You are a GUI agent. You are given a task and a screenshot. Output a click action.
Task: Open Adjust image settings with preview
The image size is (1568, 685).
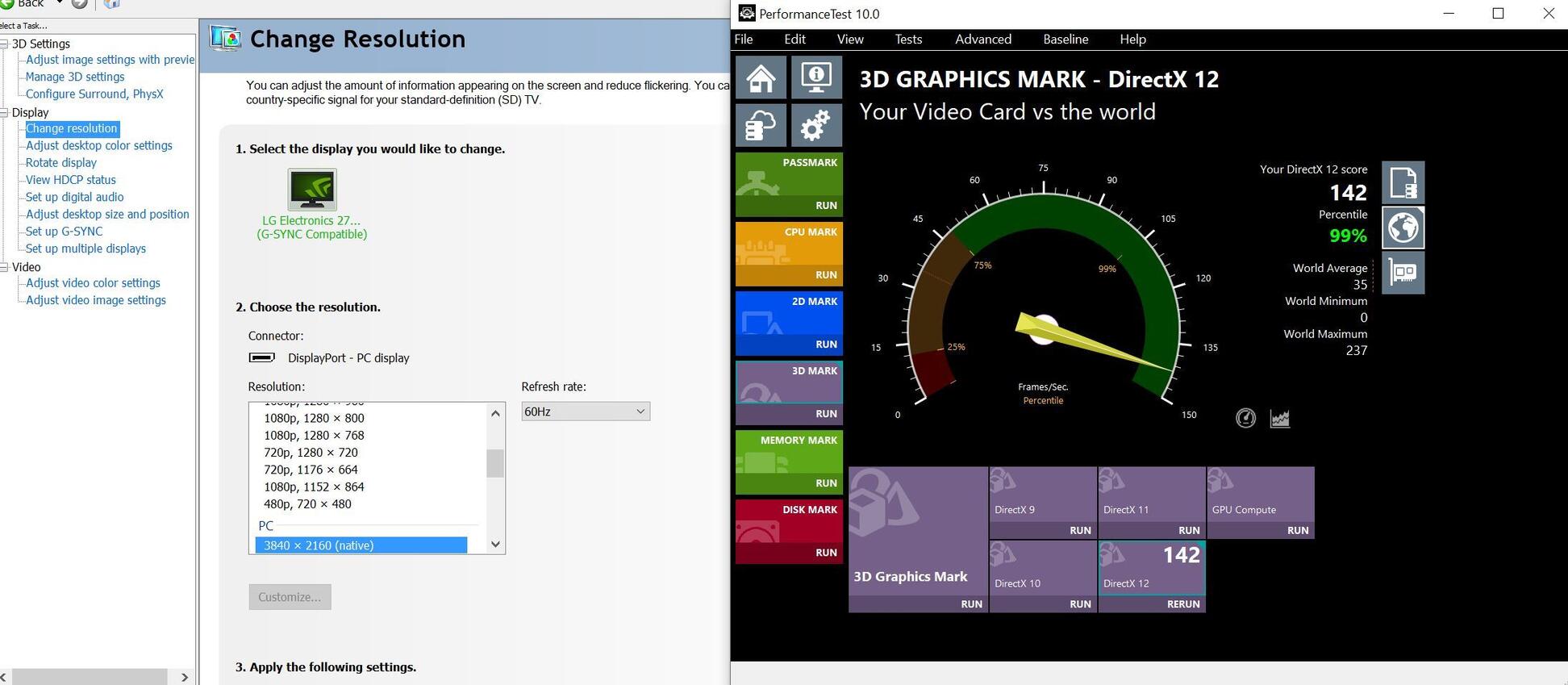point(110,60)
